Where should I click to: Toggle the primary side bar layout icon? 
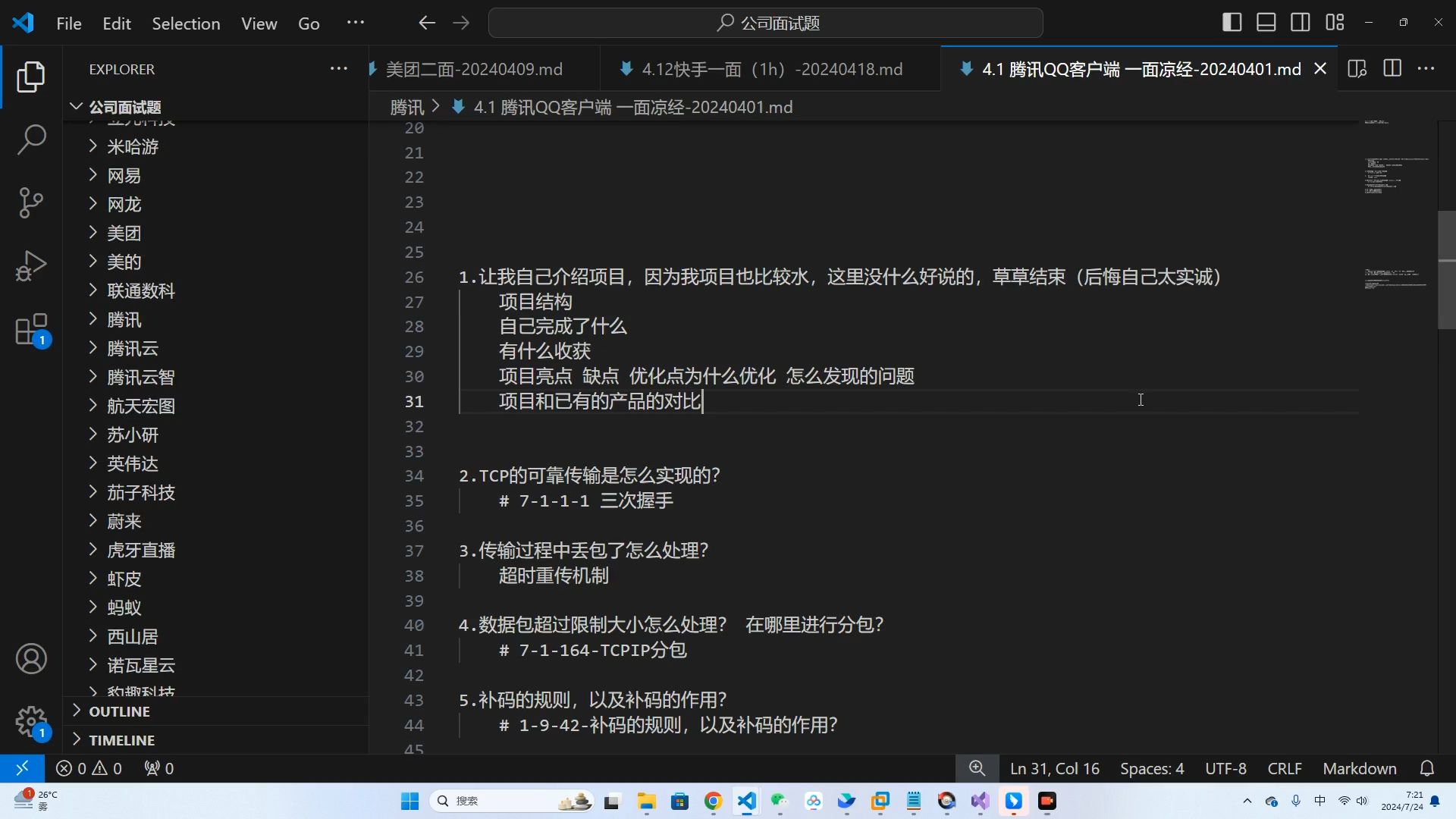[1232, 23]
